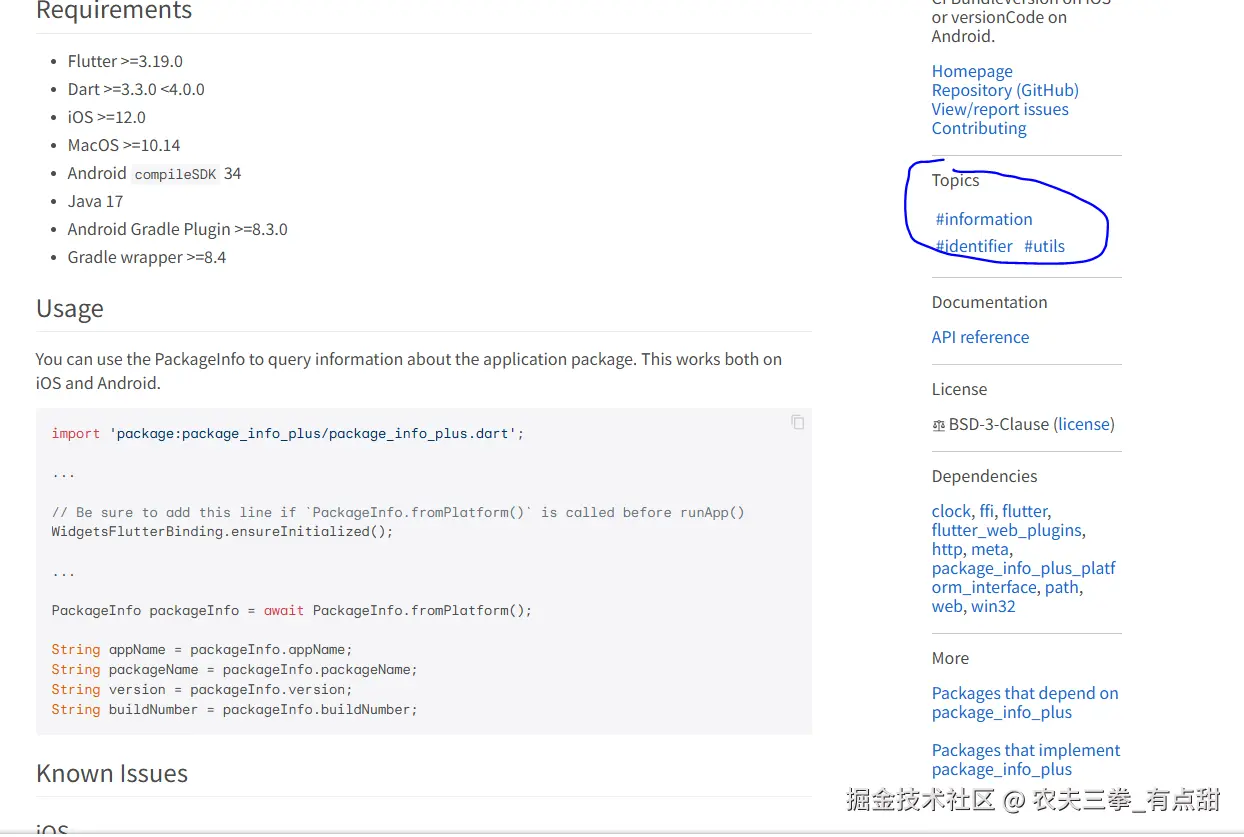Click the Topics sidebar heading
The height and width of the screenshot is (837, 1244).
point(955,180)
